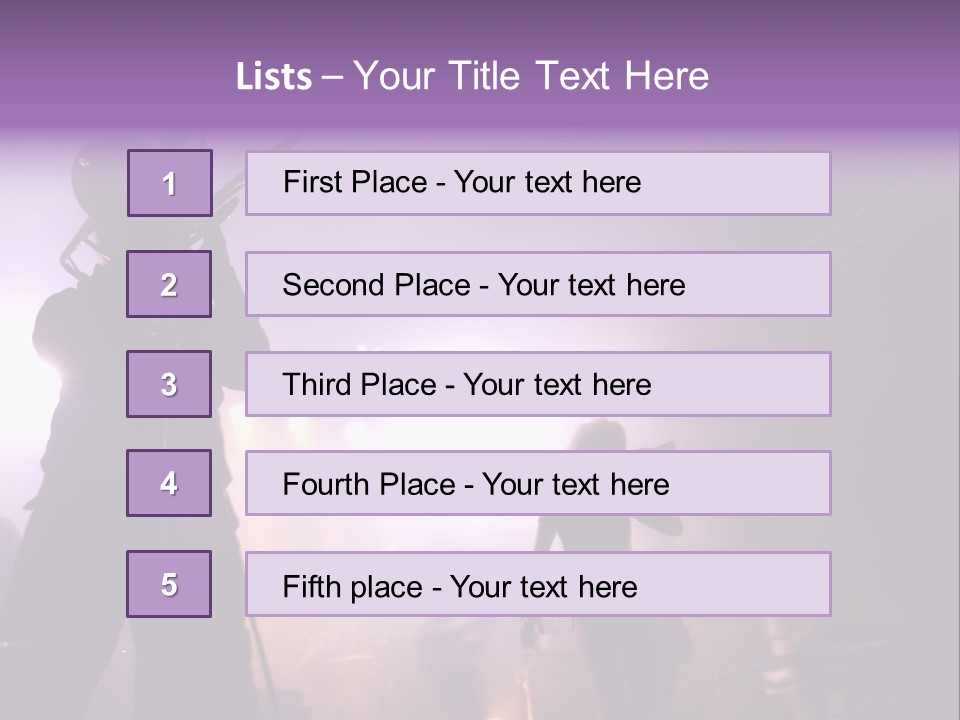This screenshot has height=720, width=960.
Task: Click the number 3 box
Action: coord(169,384)
